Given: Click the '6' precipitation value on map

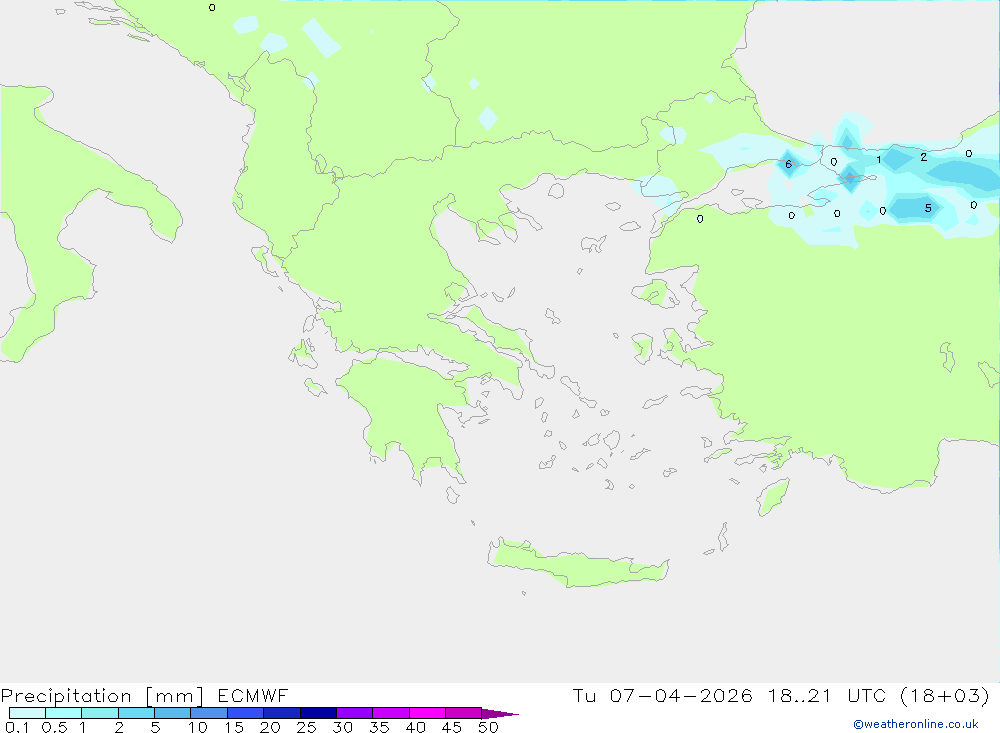Looking at the screenshot, I should click(789, 164).
